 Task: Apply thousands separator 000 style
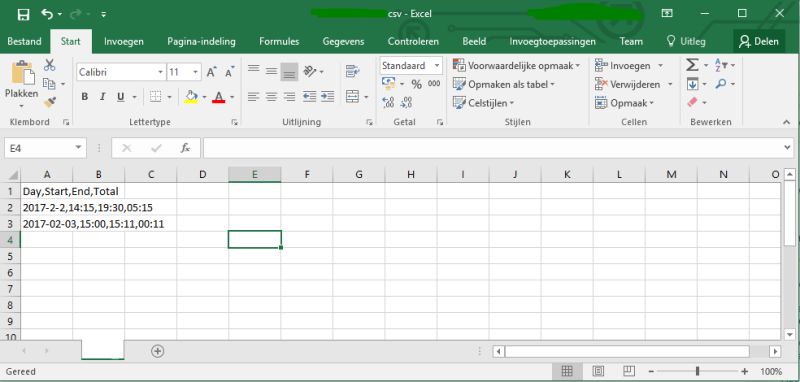(434, 84)
